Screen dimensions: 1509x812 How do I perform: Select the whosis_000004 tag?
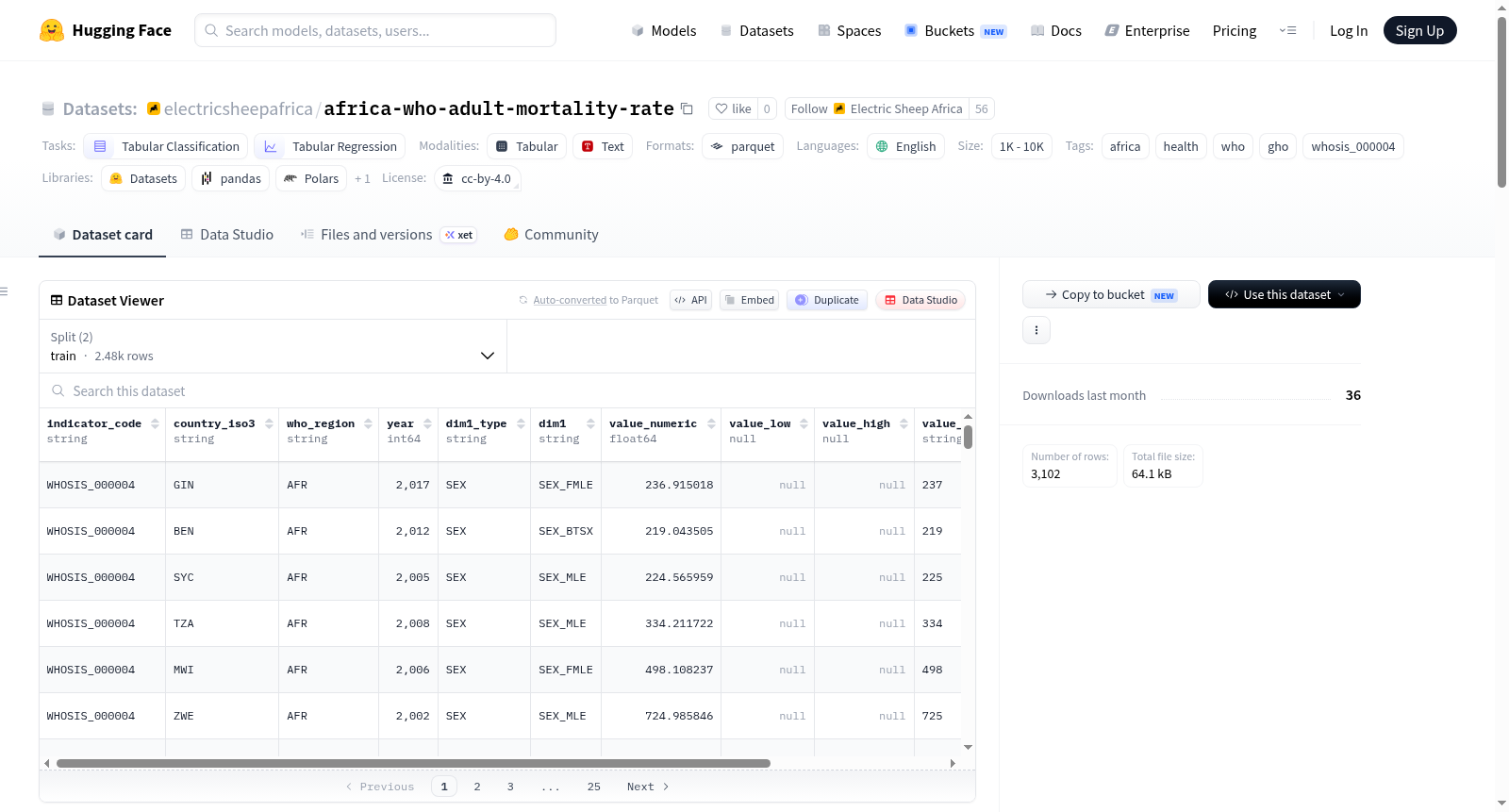(x=1353, y=146)
